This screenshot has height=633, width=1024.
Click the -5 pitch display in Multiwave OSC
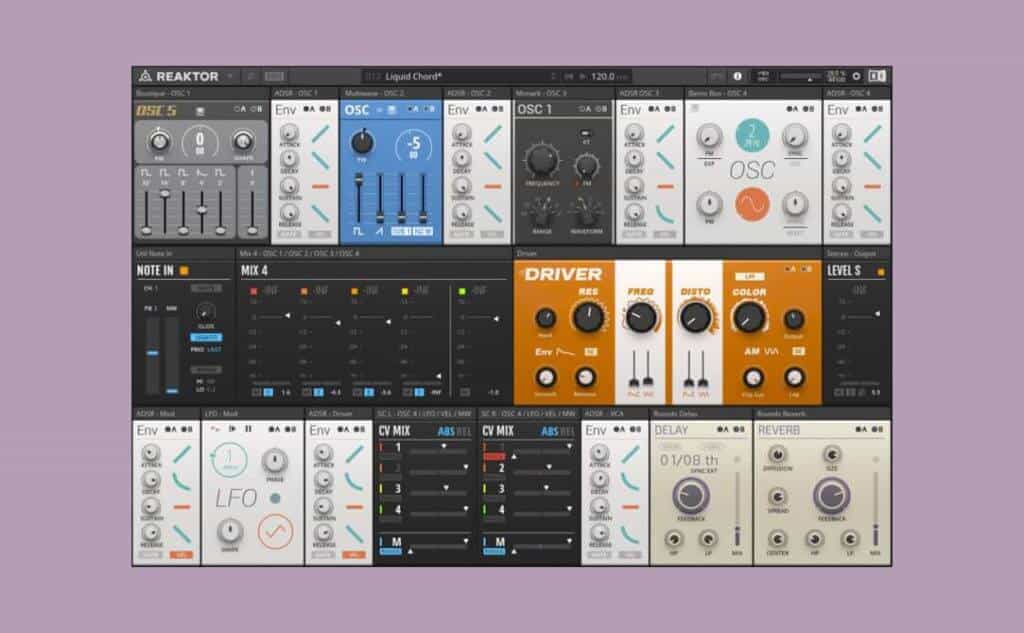click(413, 146)
